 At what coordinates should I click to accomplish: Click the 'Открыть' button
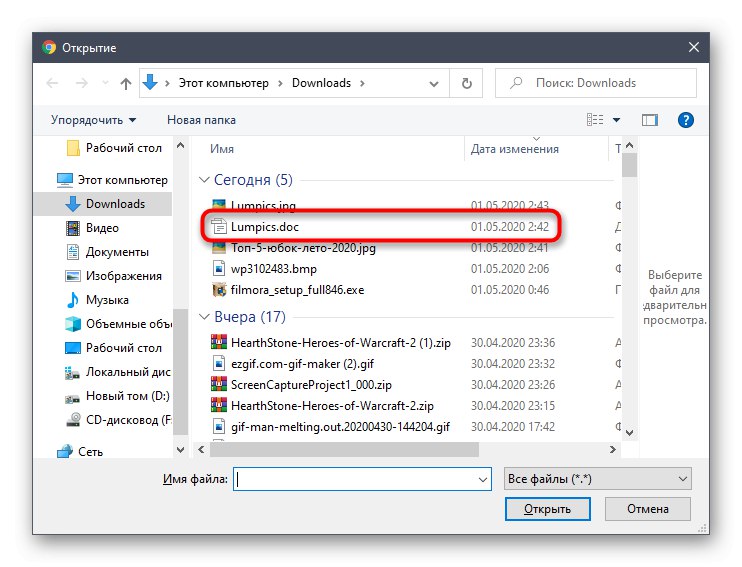(548, 509)
